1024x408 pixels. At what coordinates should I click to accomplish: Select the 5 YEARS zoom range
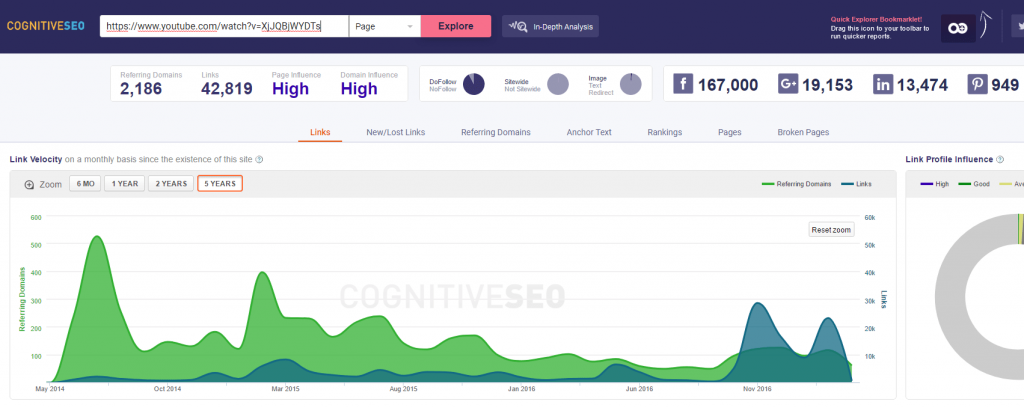pyautogui.click(x=220, y=184)
